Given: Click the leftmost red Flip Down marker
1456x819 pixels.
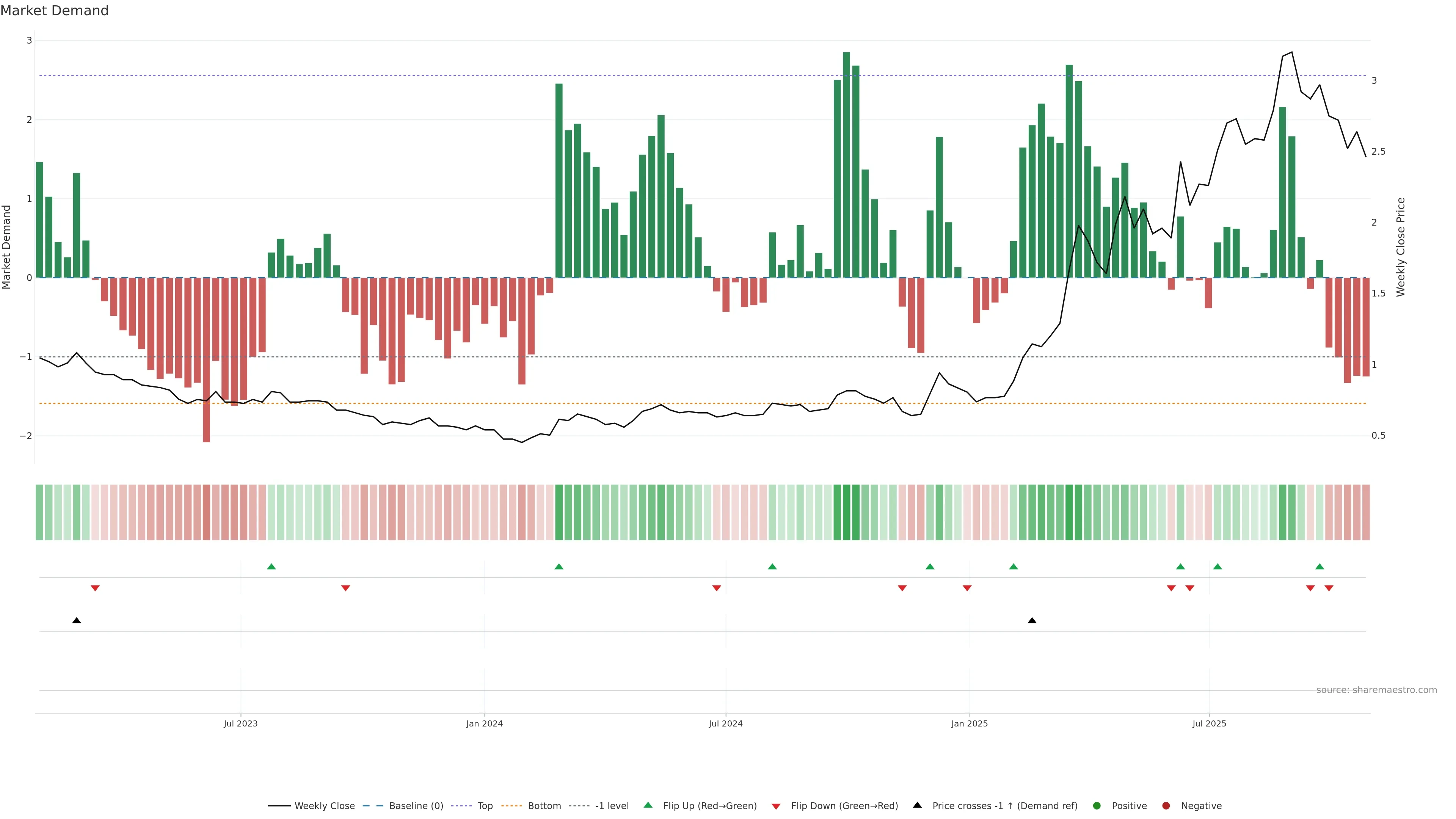Looking at the screenshot, I should tap(95, 588).
